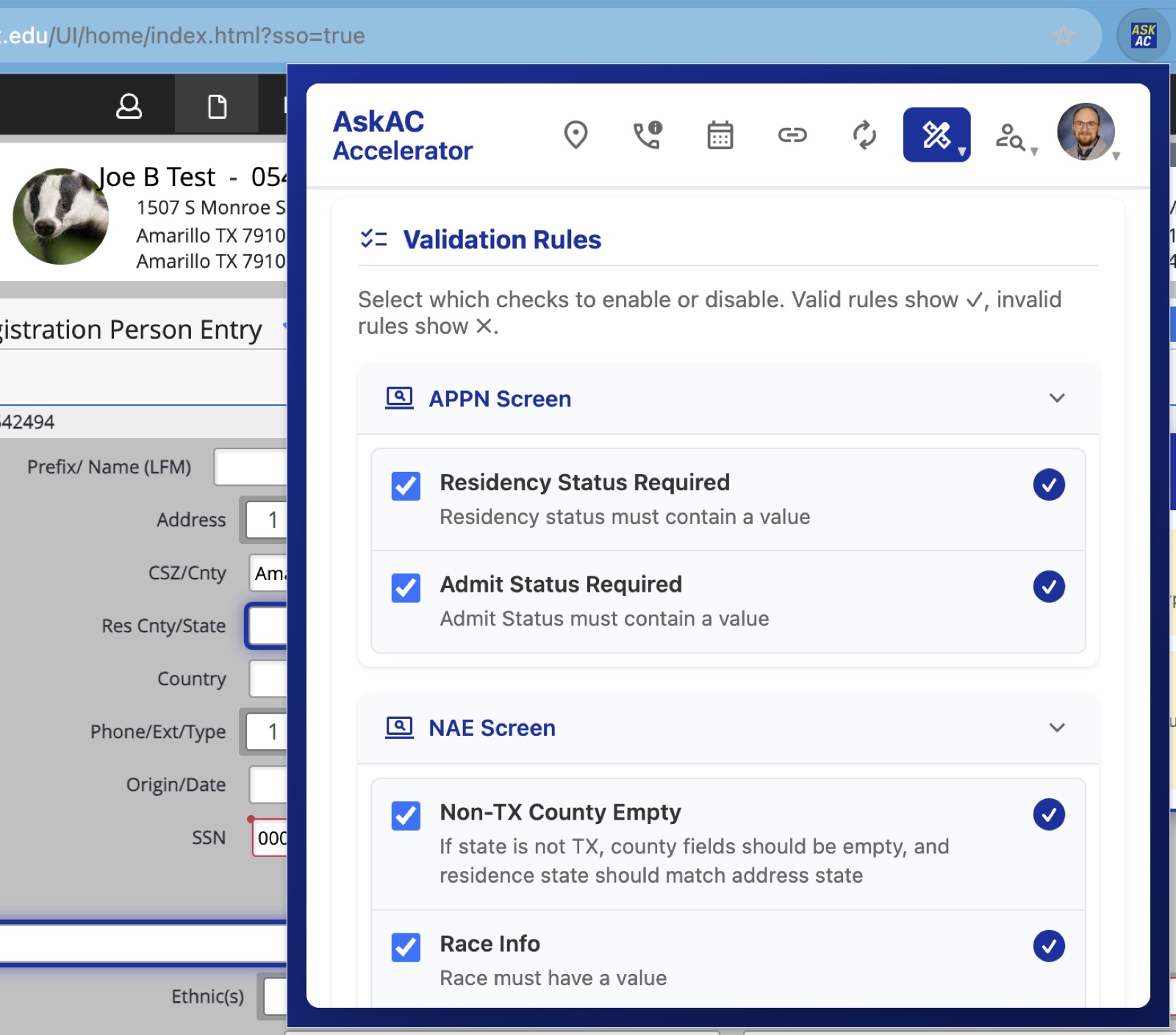Screen dimensions: 1176x1035
Task: Click the Ethnic(s) input field
Action: [275, 996]
